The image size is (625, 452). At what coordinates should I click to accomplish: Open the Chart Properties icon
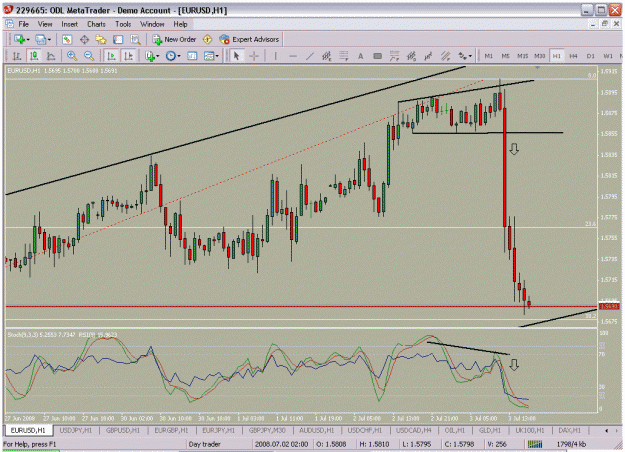click(192, 56)
